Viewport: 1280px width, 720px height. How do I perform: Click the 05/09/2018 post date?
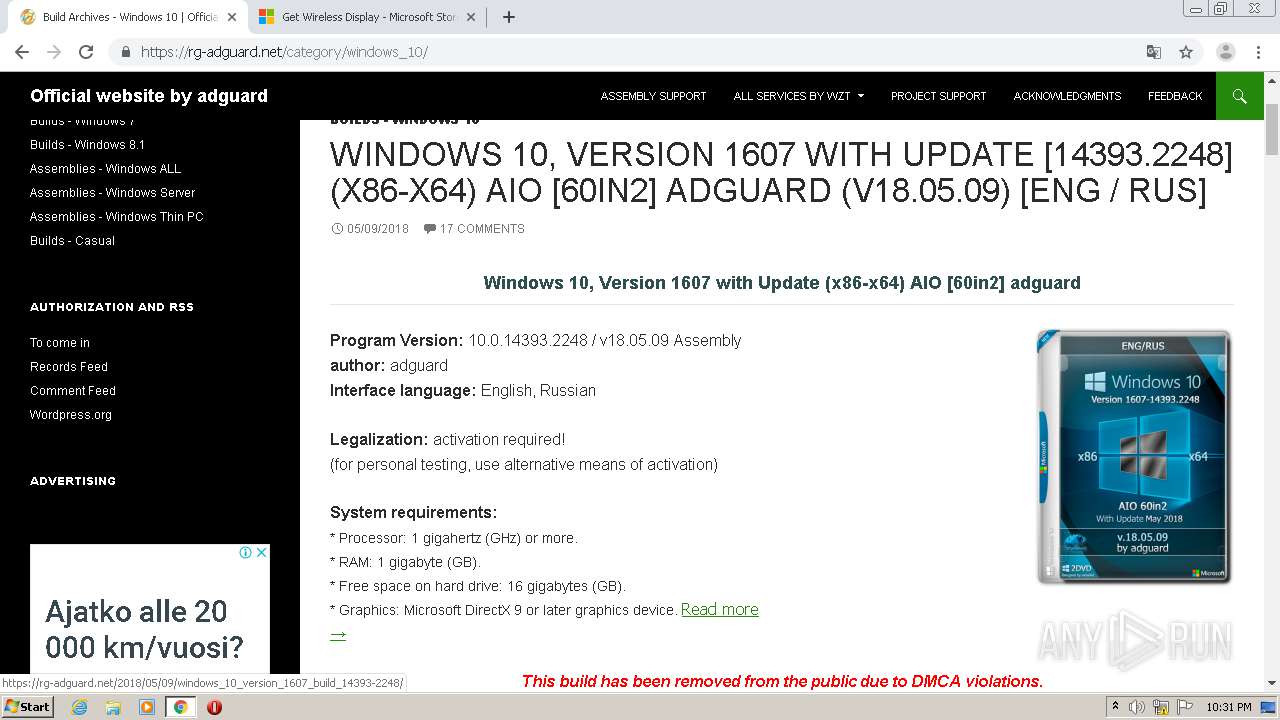point(377,229)
